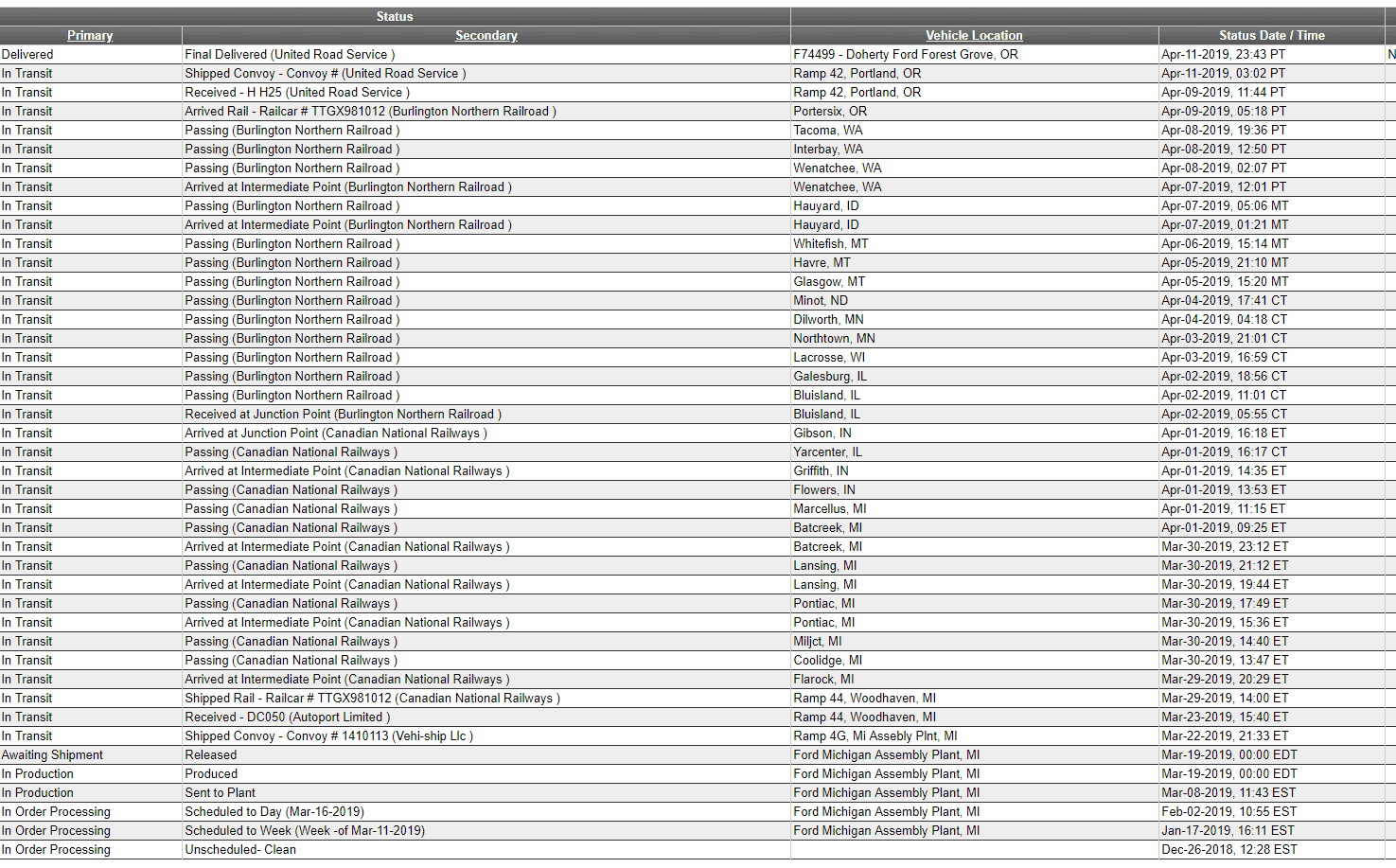Click the date 'Apr-02-2019, 11:01 CT'

(x=1224, y=395)
